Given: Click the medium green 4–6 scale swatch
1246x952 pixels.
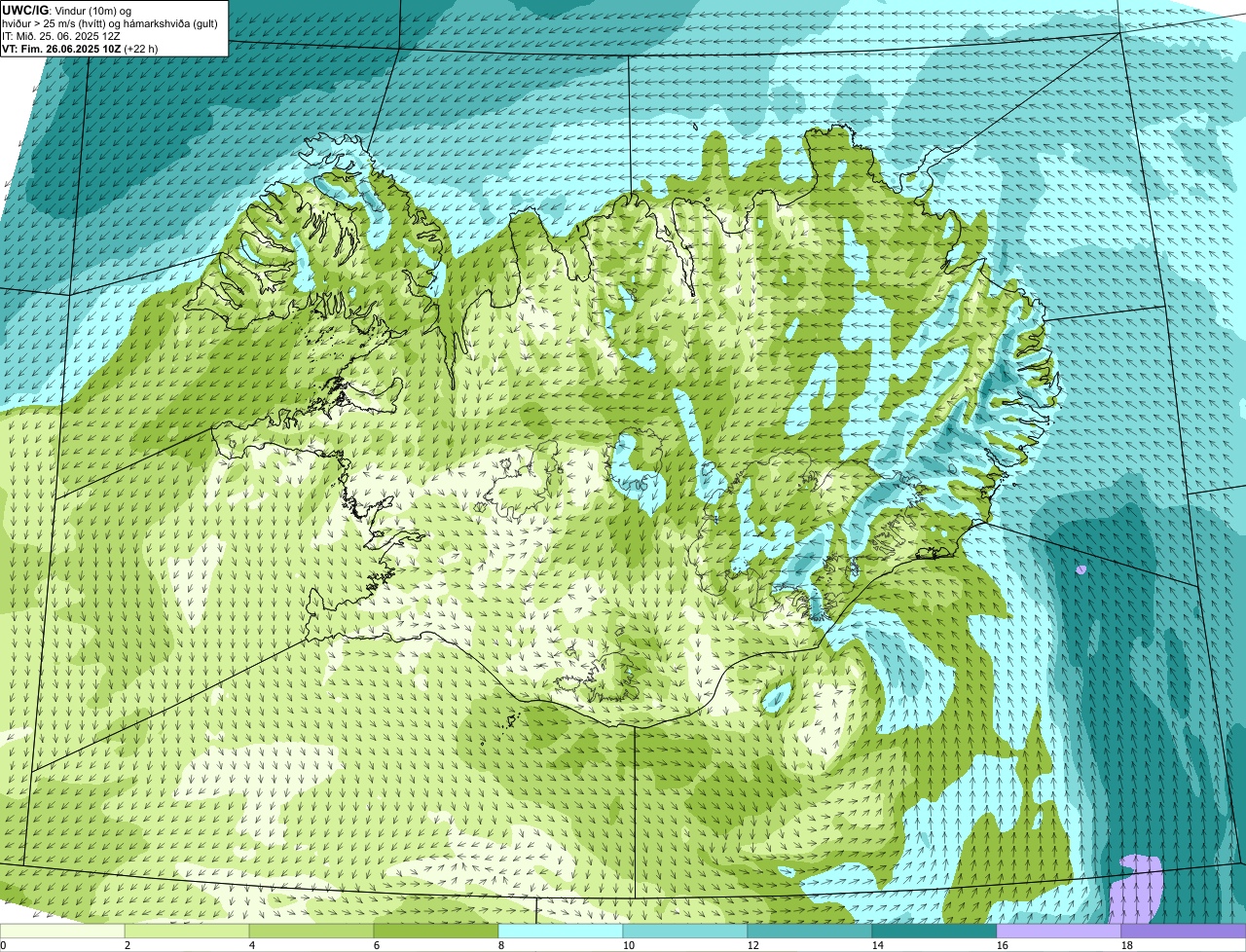Looking at the screenshot, I should 311,931.
